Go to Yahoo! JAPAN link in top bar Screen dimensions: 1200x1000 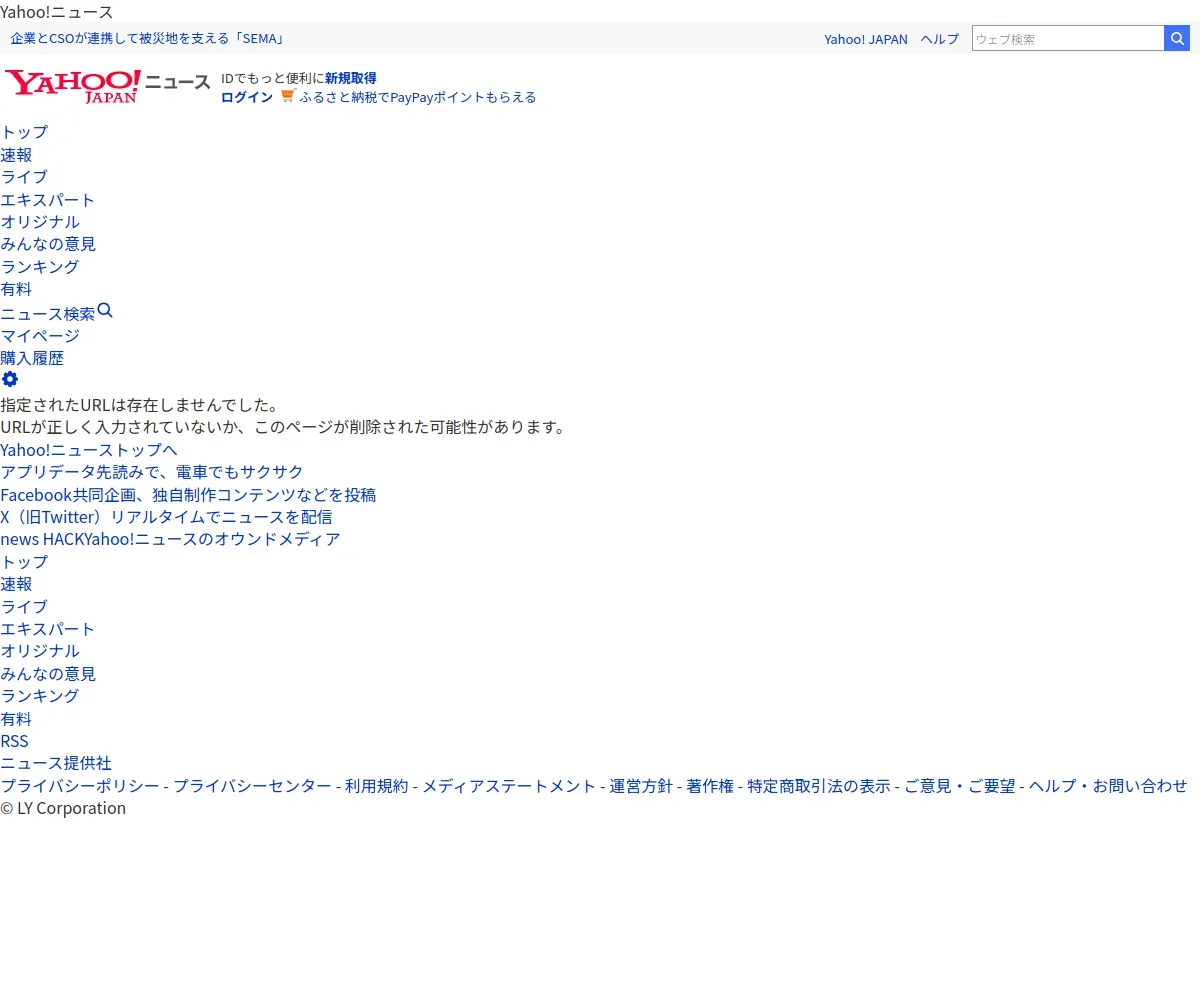pos(866,39)
